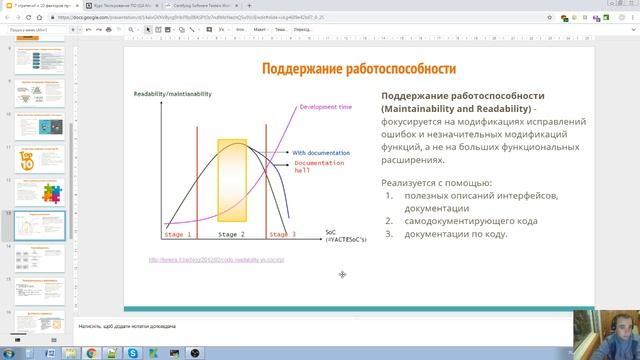Open the Макет layout dropdown

260,30
